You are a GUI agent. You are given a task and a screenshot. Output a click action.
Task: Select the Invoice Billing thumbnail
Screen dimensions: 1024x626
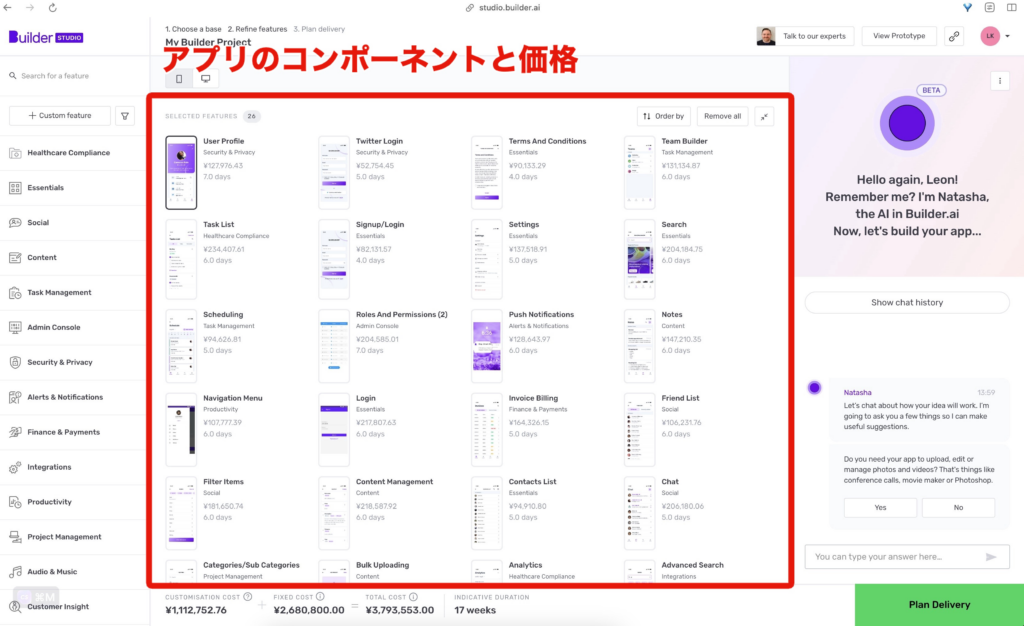pyautogui.click(x=487, y=430)
